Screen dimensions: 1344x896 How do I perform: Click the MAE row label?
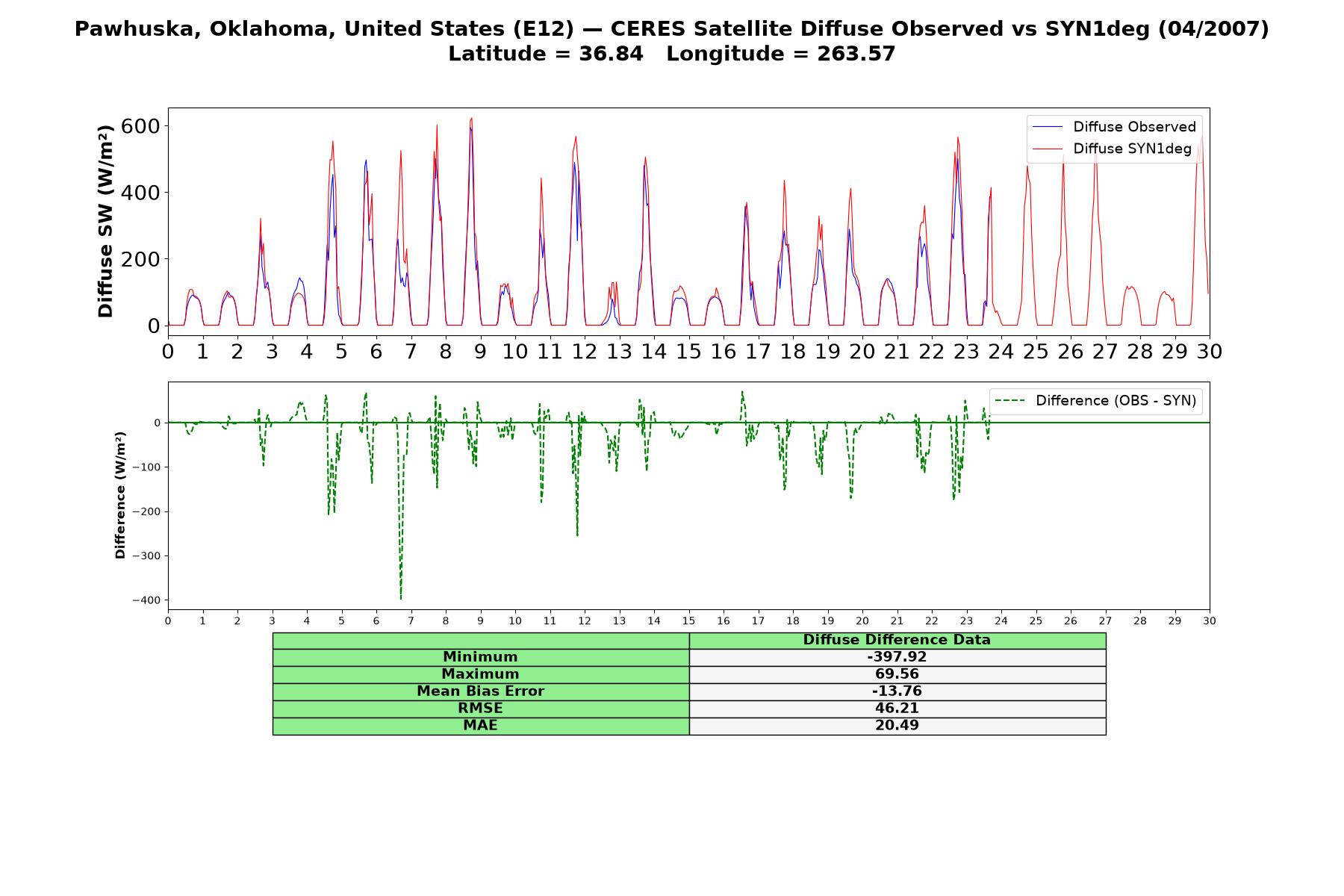480,726
